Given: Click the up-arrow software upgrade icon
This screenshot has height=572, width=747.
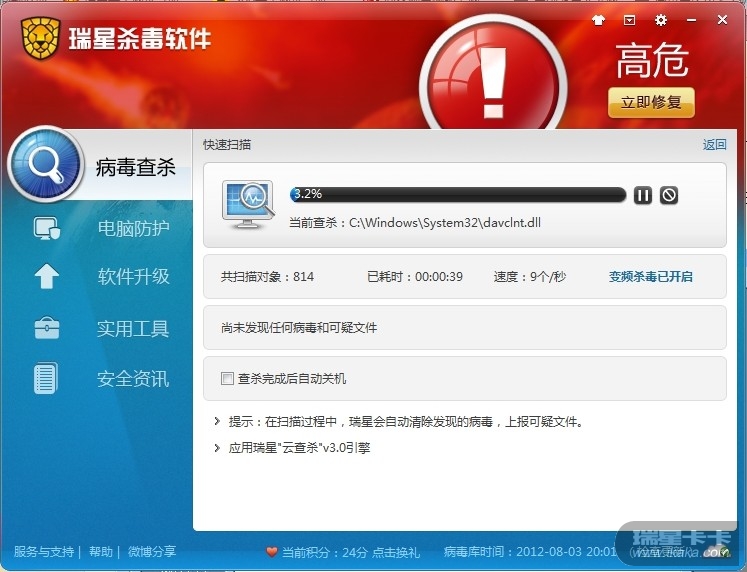Looking at the screenshot, I should [47, 276].
